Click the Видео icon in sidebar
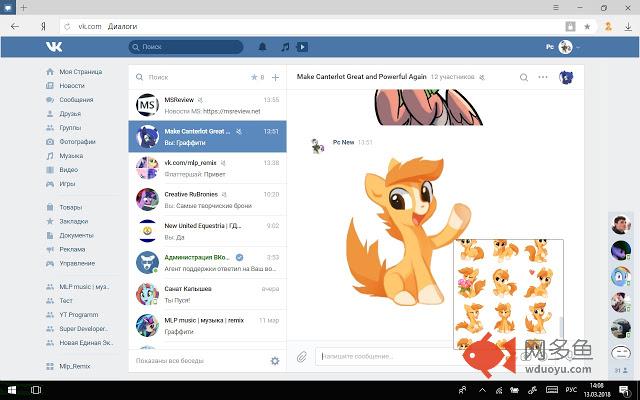The width and height of the screenshot is (640, 400). point(50,169)
